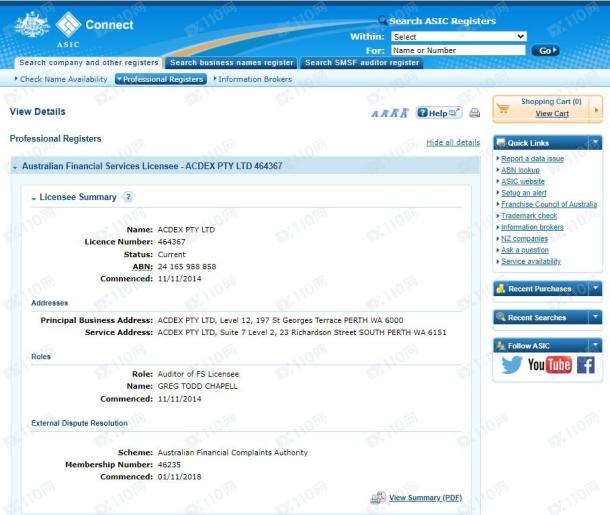Collapse the Follow ASIC panel arrow
The width and height of the screenshot is (610, 515).
595,345
